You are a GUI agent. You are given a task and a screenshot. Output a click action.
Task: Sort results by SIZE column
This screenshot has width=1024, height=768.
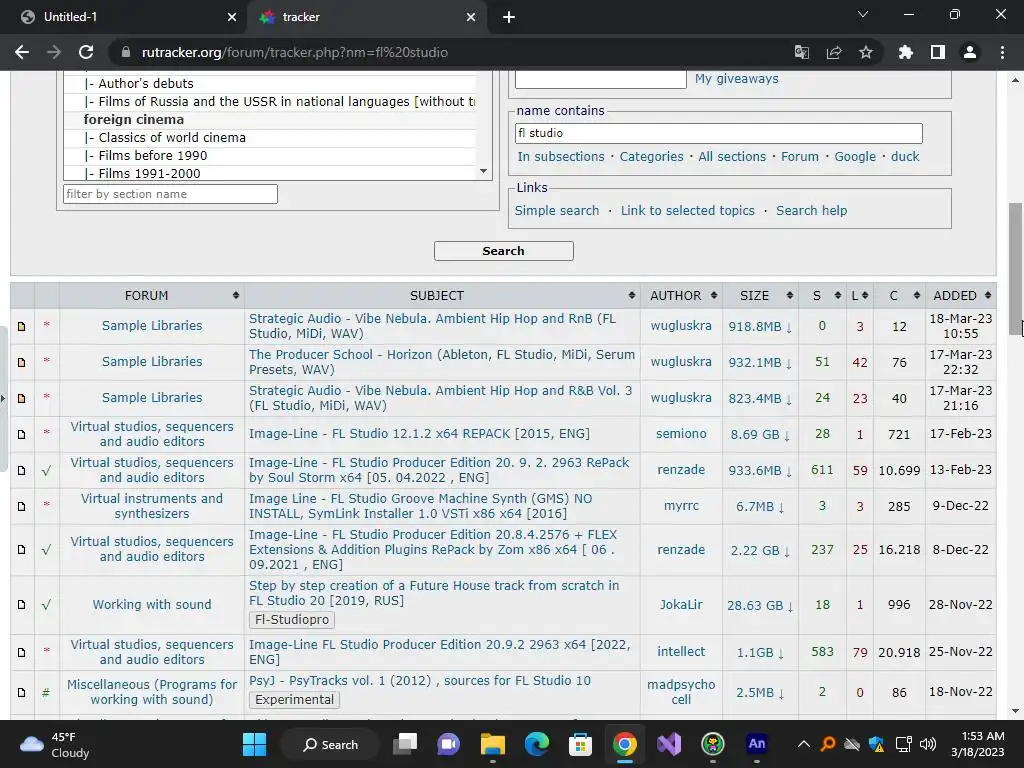click(760, 296)
